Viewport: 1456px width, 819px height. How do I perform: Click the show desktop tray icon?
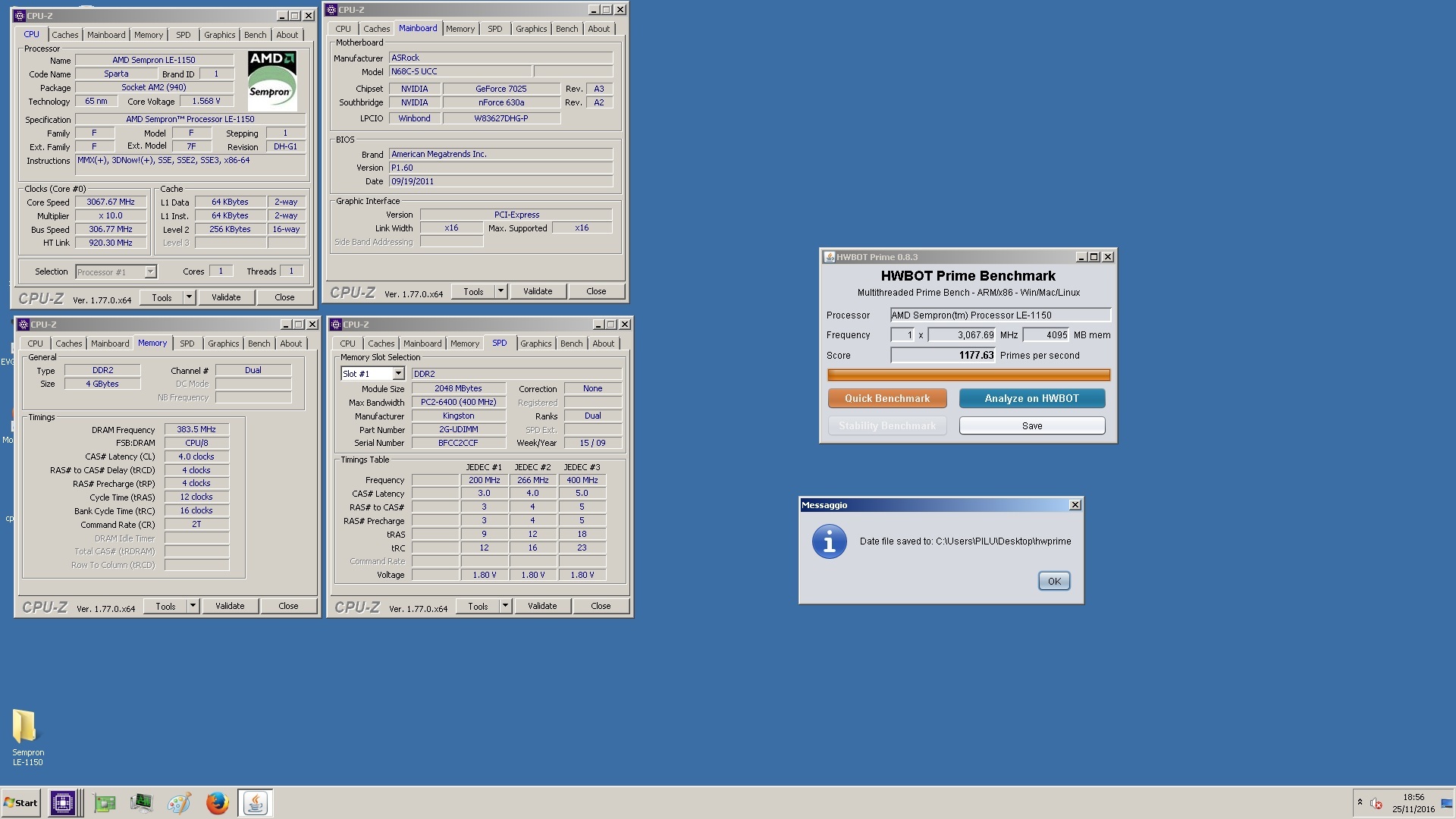pos(1447,803)
